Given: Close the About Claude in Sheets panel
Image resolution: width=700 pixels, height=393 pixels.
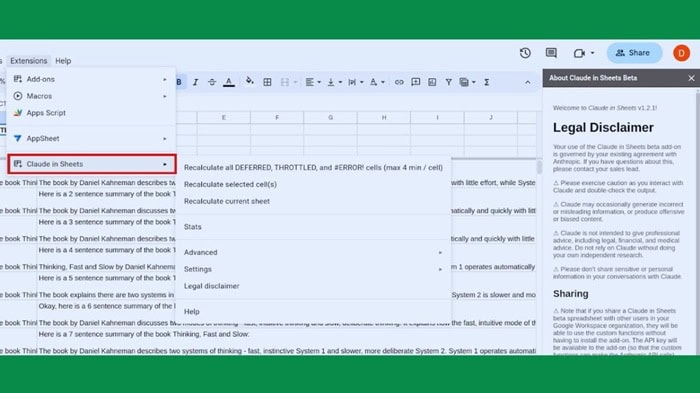Looking at the screenshot, I should pos(691,78).
